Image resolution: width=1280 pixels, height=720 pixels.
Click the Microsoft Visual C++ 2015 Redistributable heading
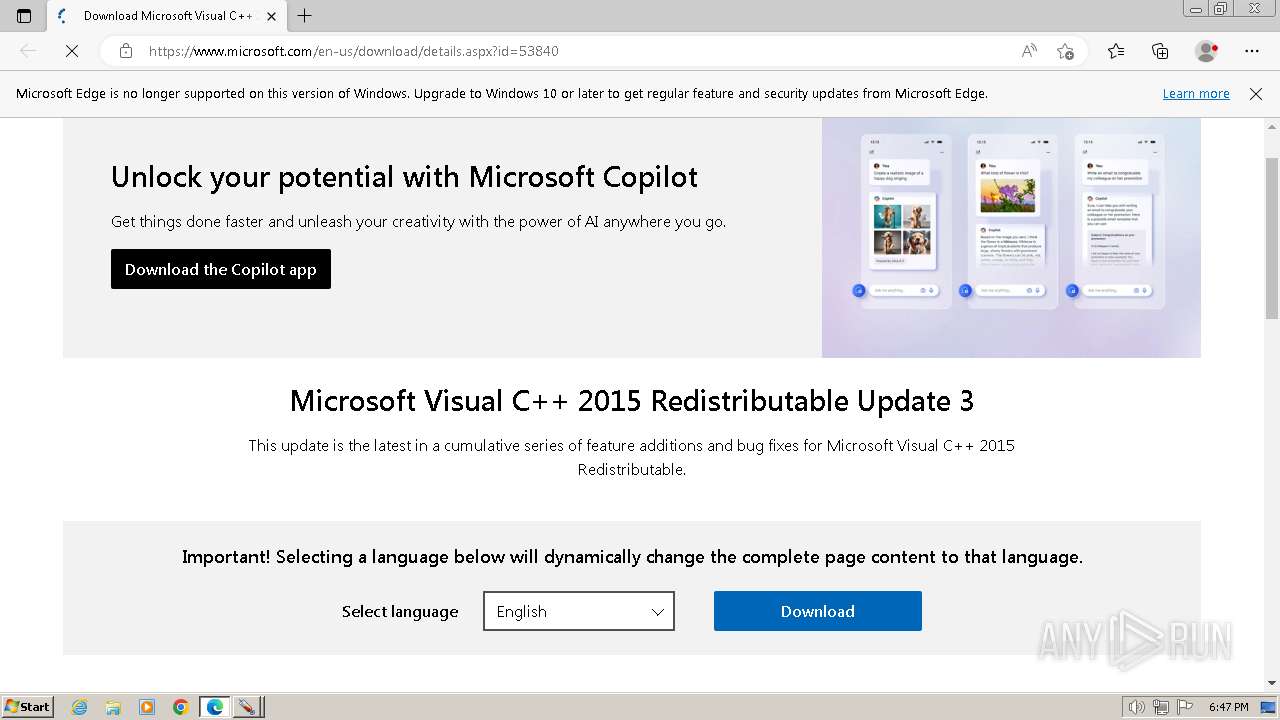click(x=632, y=401)
